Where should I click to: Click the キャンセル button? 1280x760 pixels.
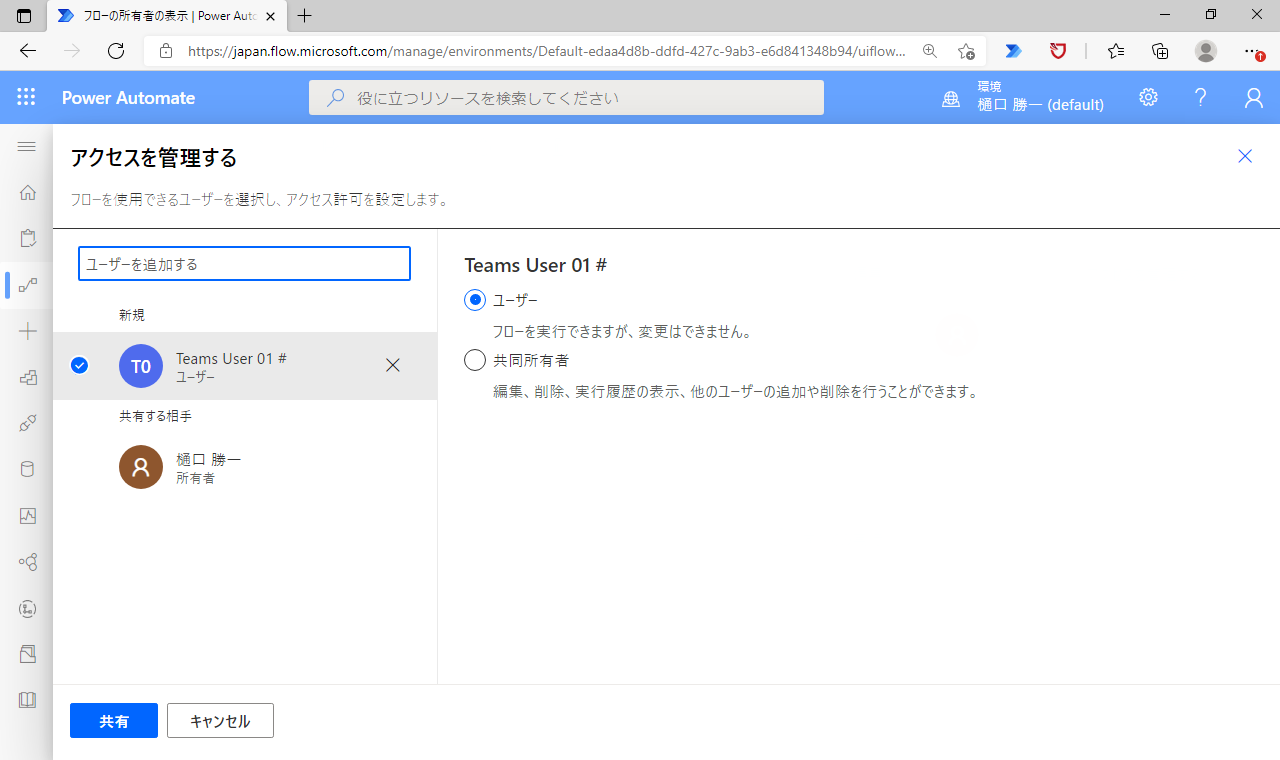point(220,721)
